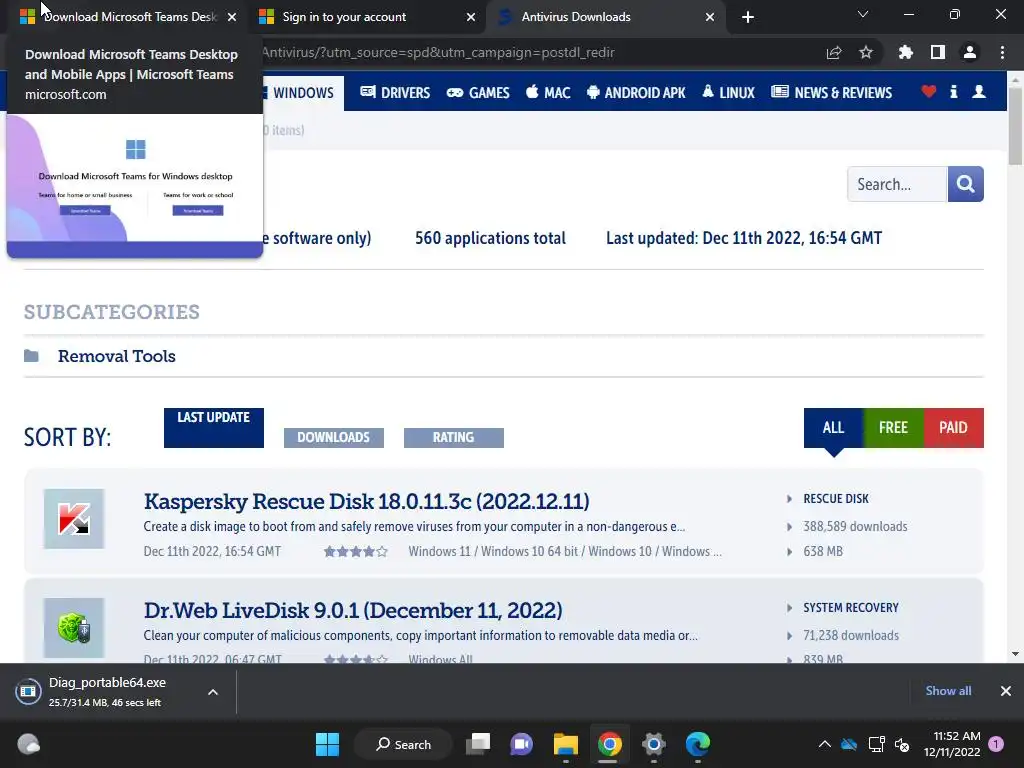Focus the site Search input field
The image size is (1024, 768).
pos(897,184)
